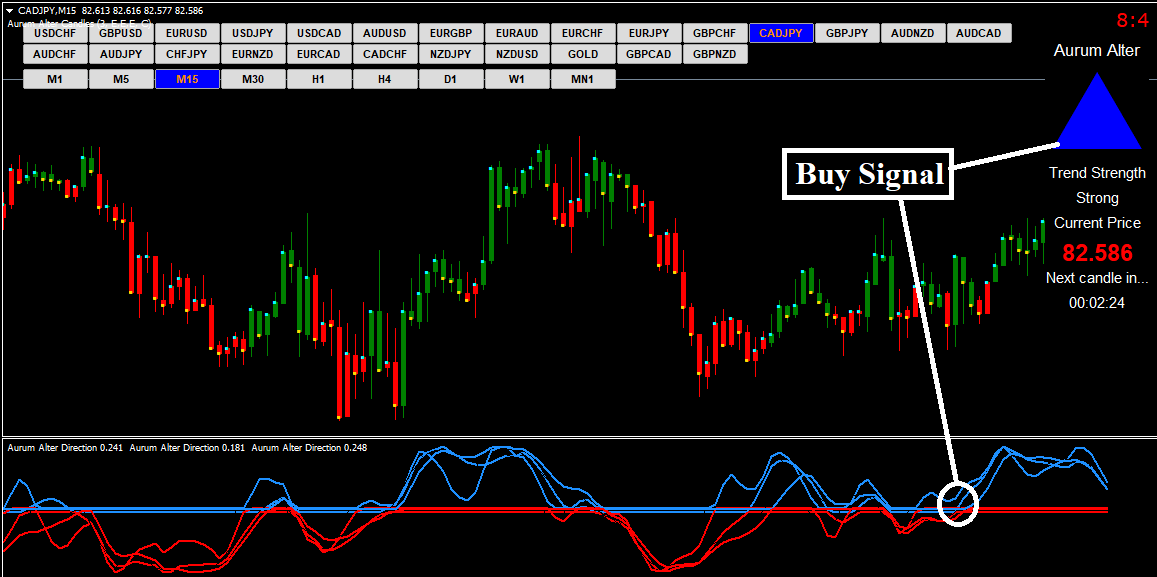Select the USDCHF currency pair button
This screenshot has width=1157, height=577.
pyautogui.click(x=55, y=33)
